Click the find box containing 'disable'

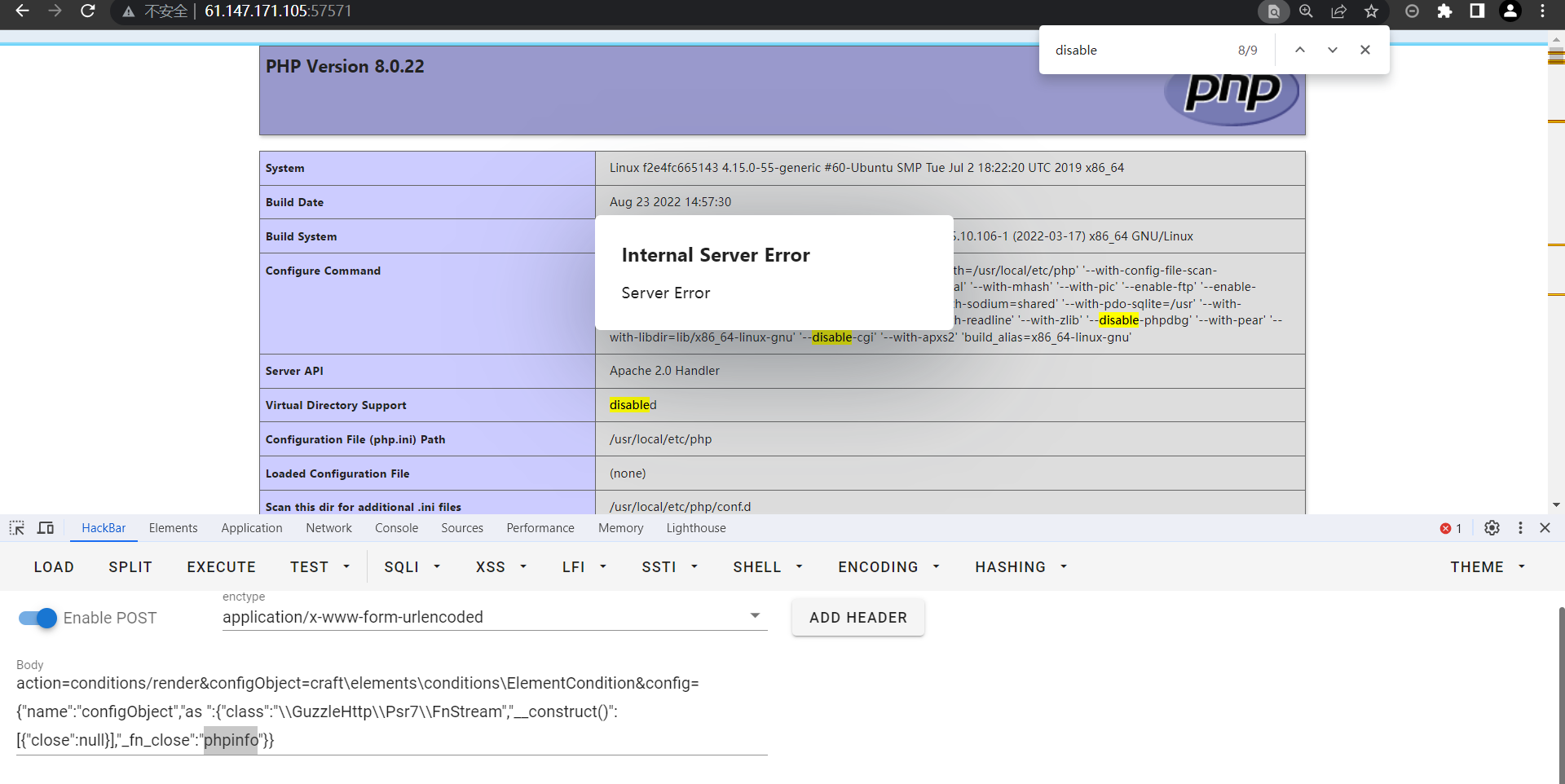(x=1141, y=50)
